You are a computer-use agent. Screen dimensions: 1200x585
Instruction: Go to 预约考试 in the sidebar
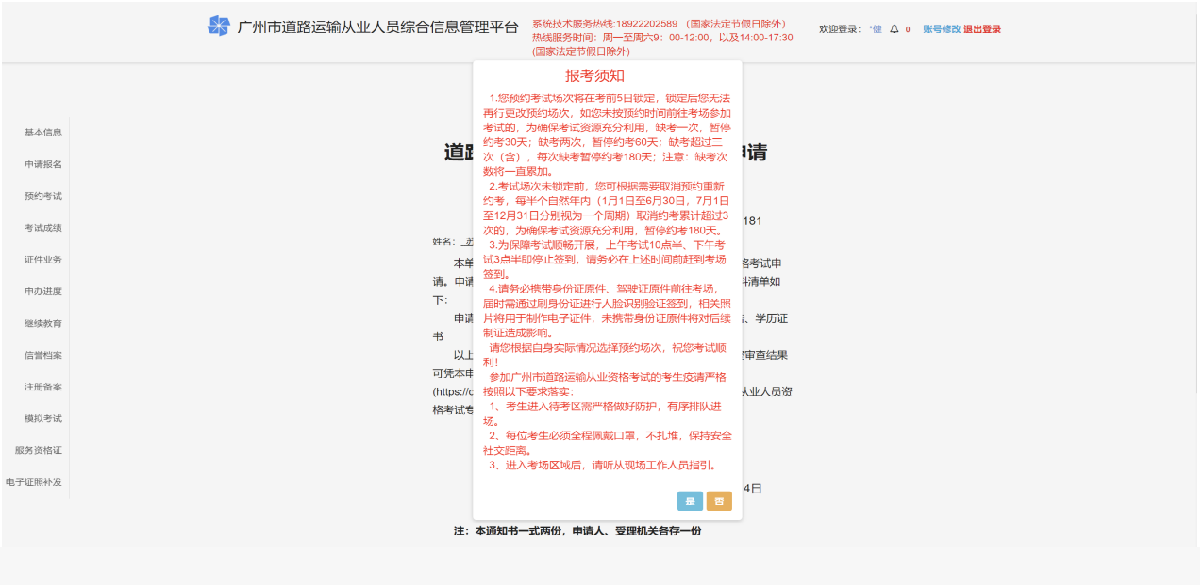pyautogui.click(x=43, y=196)
